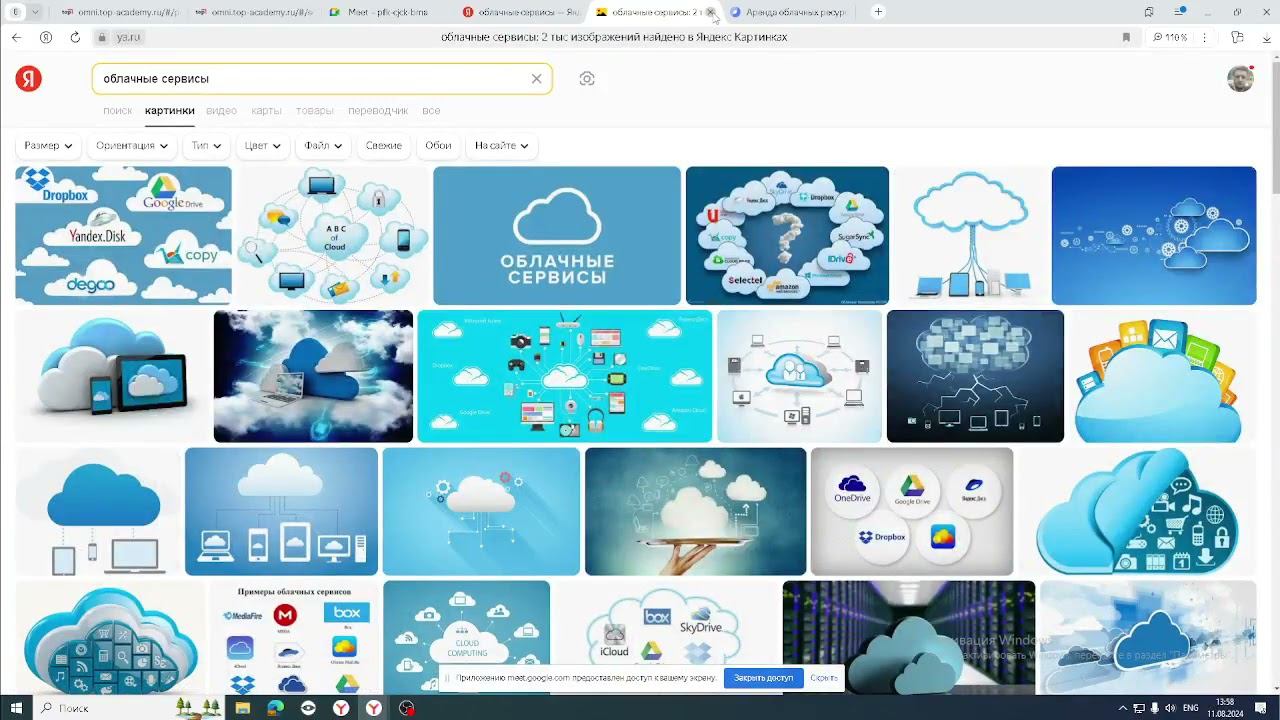This screenshot has width=1280, height=720.
Task: Expand the Ориентация filter dropdown
Action: click(x=132, y=146)
